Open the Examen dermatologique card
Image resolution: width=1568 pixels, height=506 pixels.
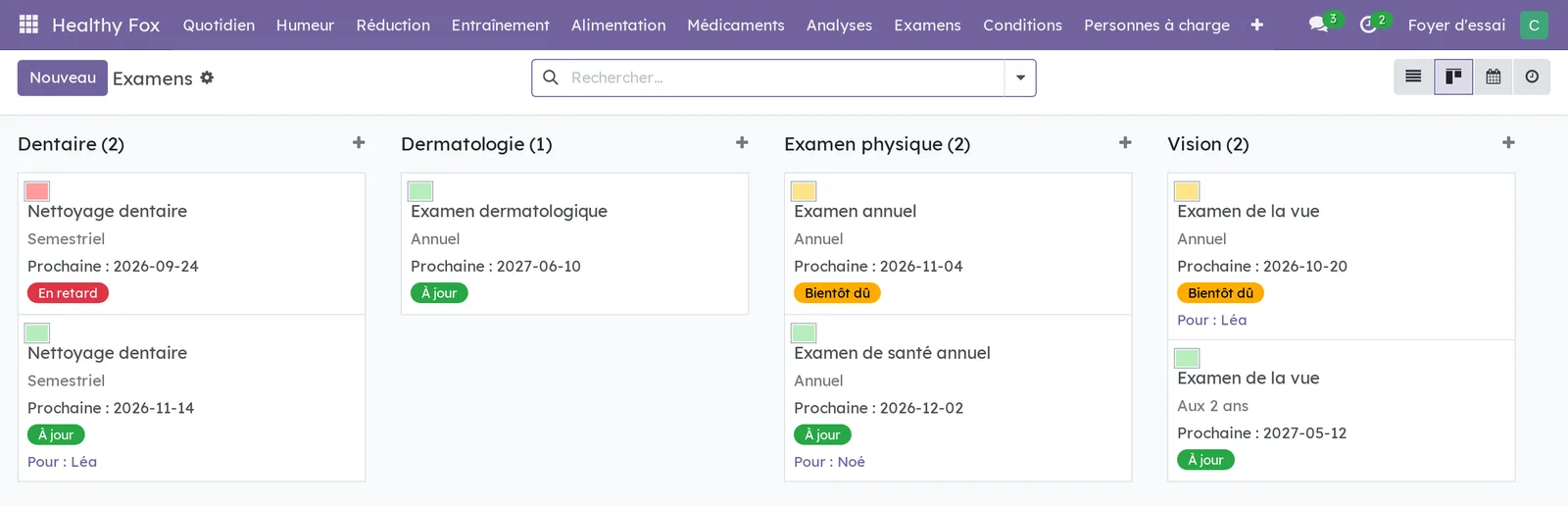click(x=574, y=244)
